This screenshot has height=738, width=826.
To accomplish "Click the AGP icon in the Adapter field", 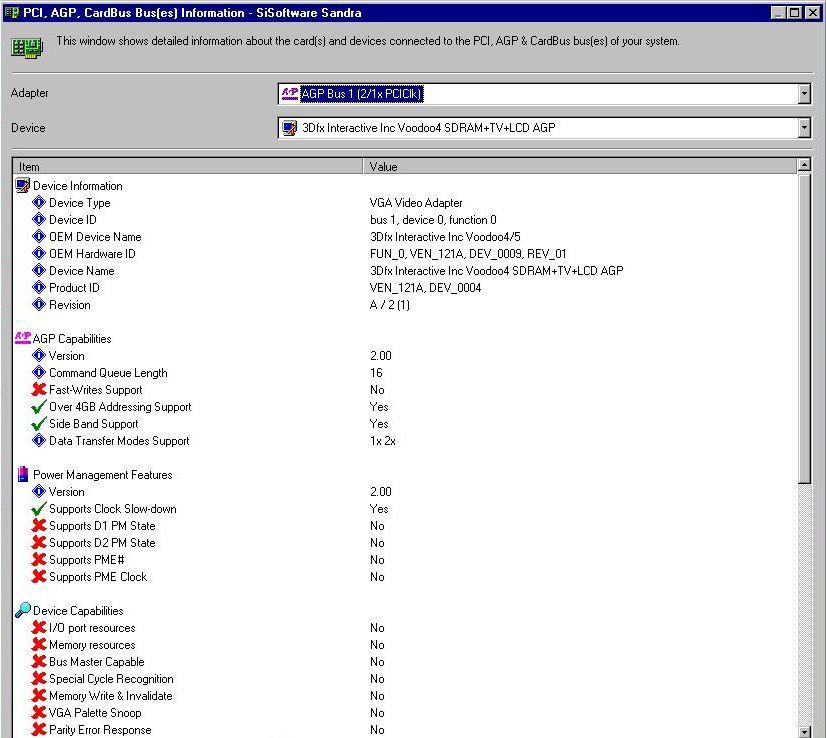I will point(290,94).
